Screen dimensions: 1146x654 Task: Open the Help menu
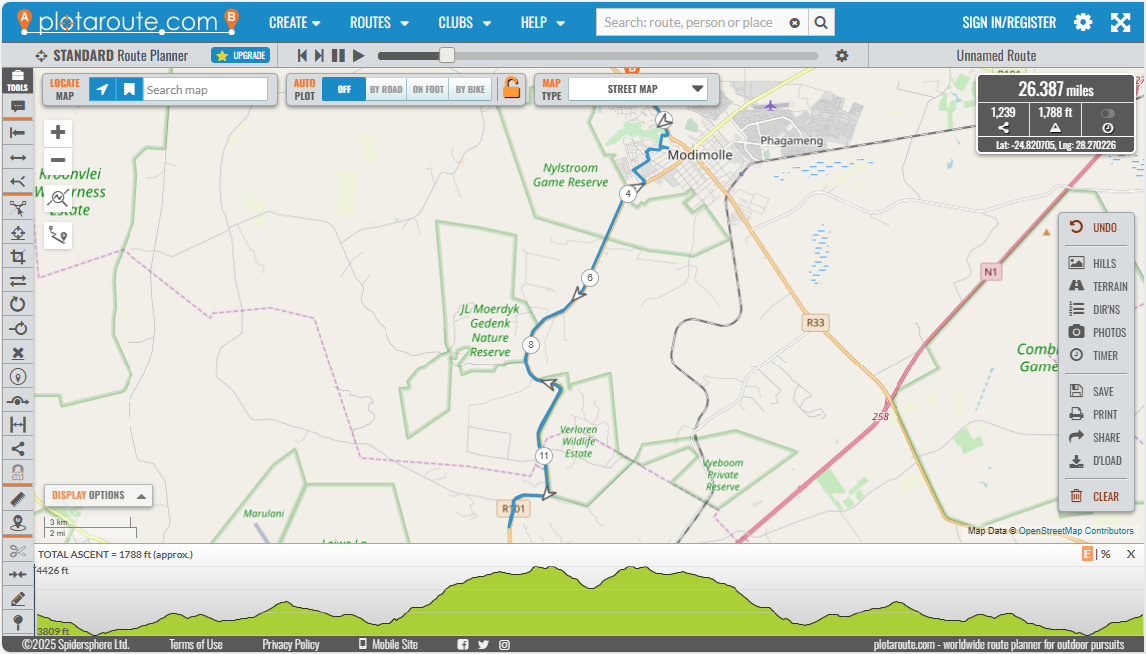[543, 23]
